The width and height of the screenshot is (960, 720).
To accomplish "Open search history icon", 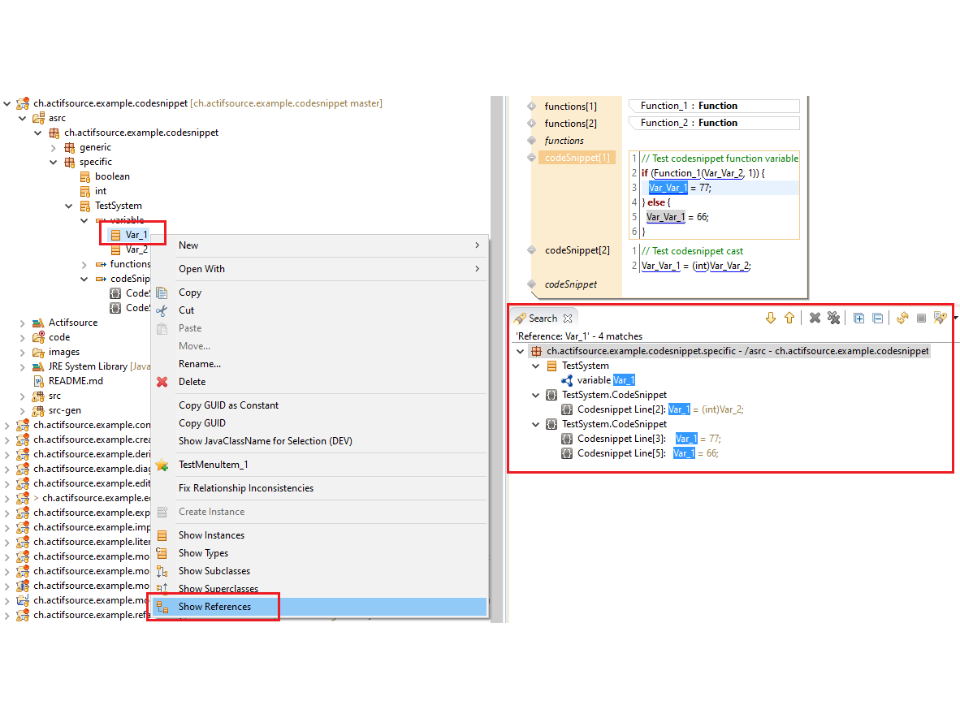I will pos(939,318).
